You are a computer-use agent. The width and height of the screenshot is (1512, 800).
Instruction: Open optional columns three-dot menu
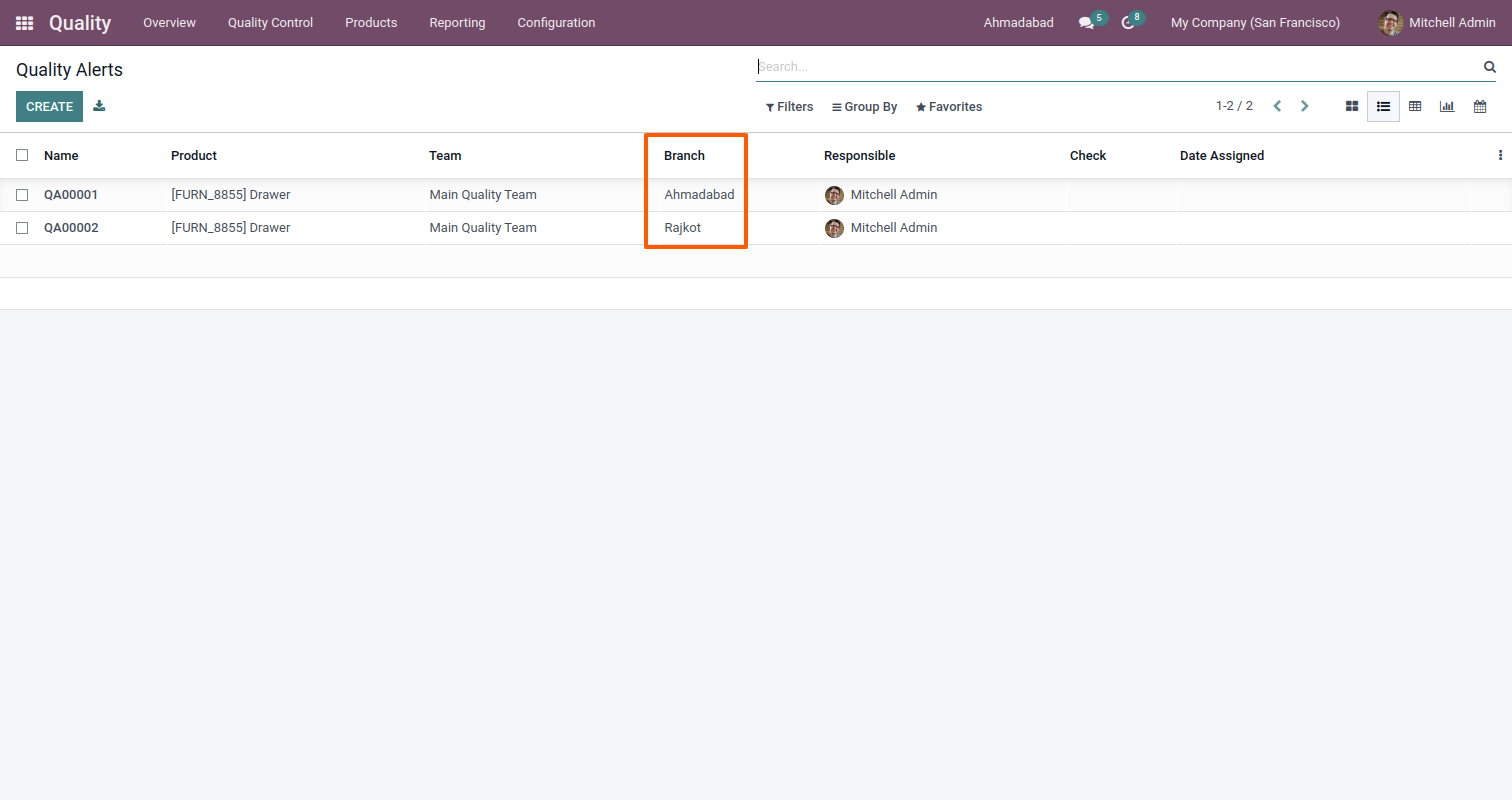click(x=1500, y=155)
